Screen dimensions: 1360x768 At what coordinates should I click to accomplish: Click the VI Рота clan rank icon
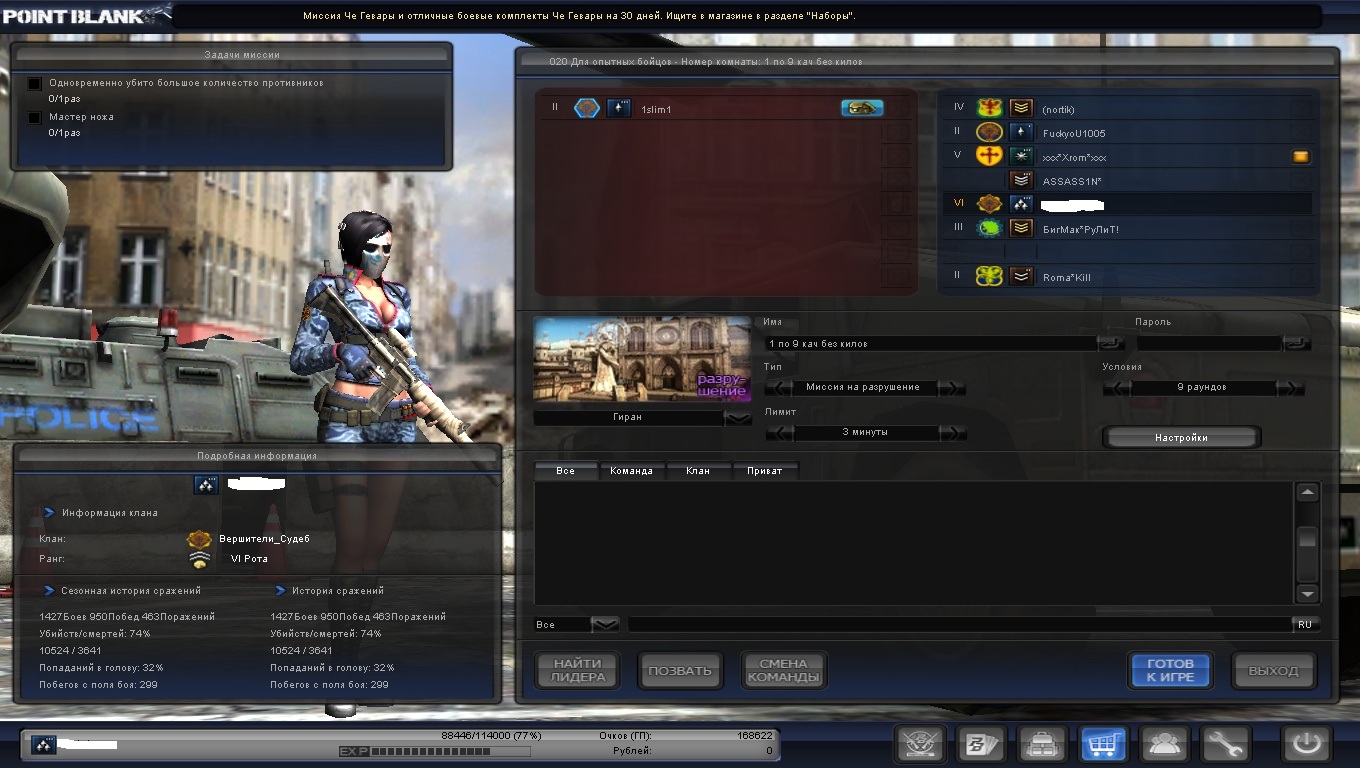[201, 559]
